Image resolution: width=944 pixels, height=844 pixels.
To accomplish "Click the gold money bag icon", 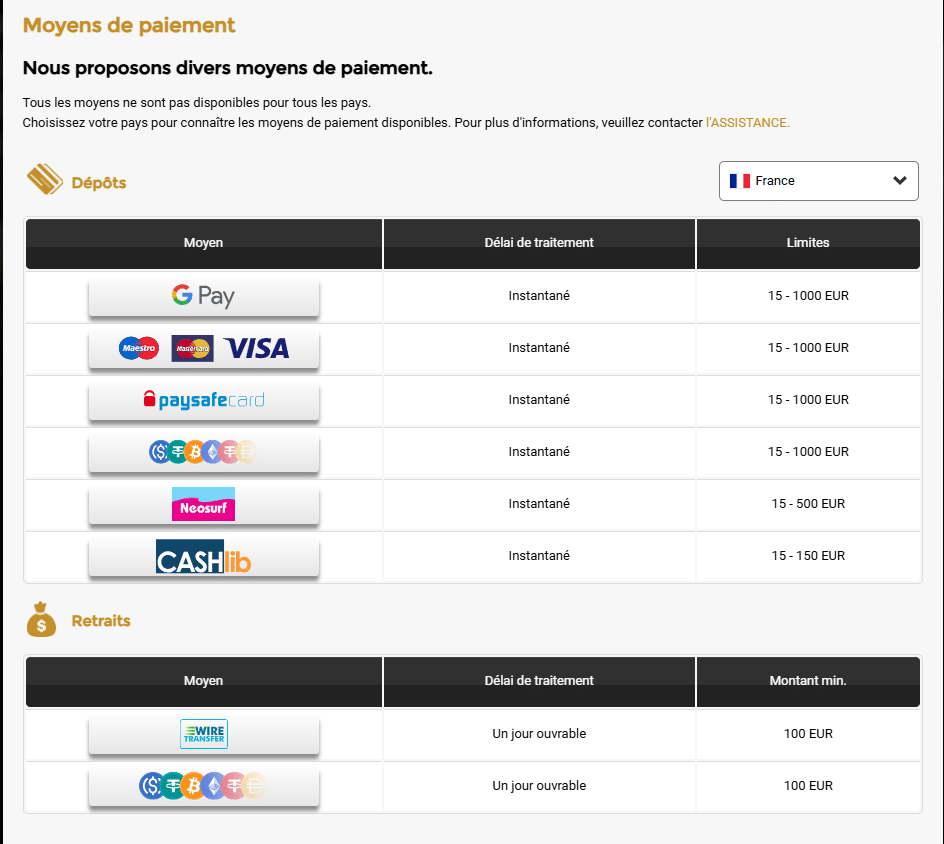I will point(41,619).
